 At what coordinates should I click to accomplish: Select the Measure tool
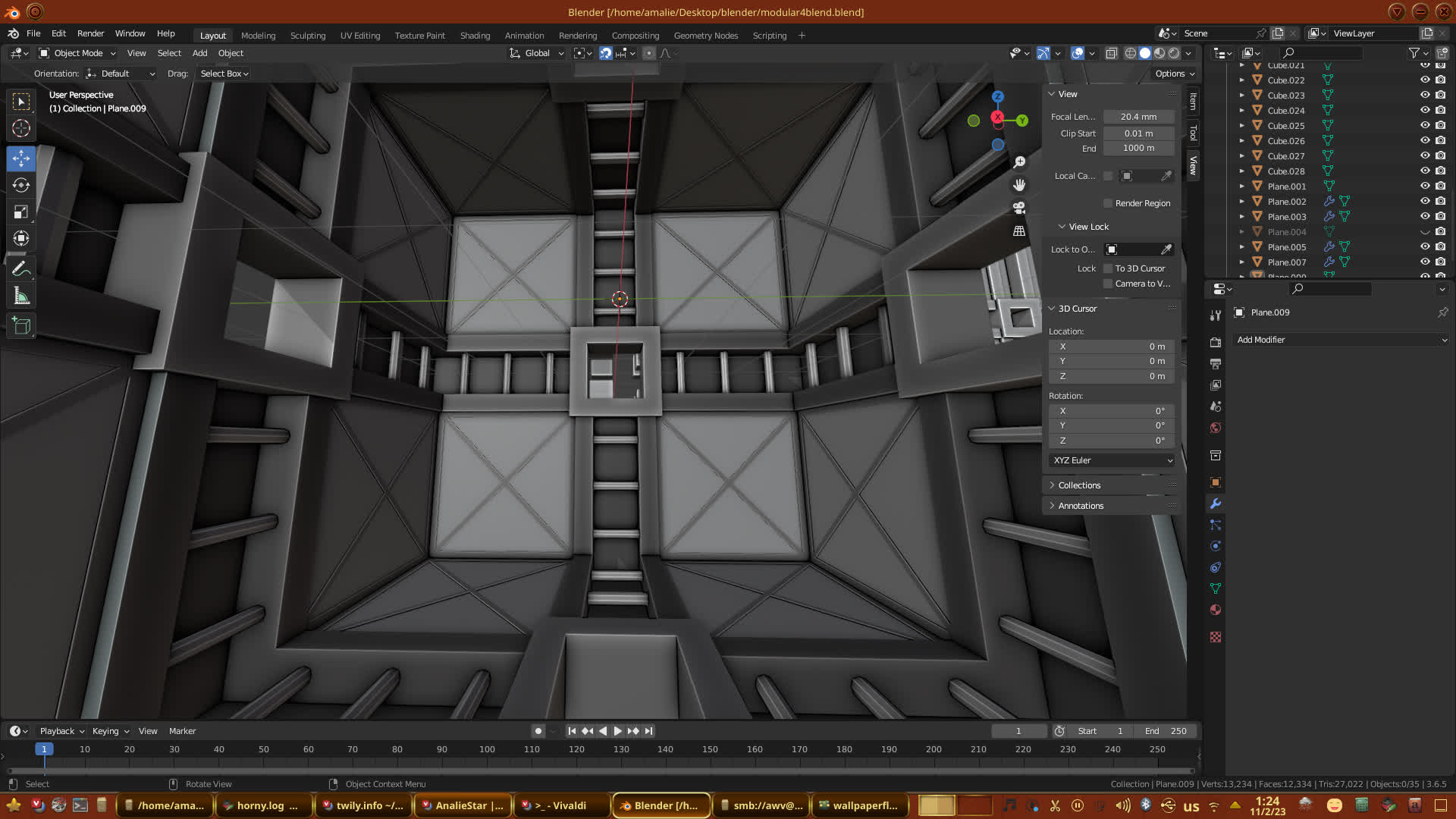coord(21,297)
